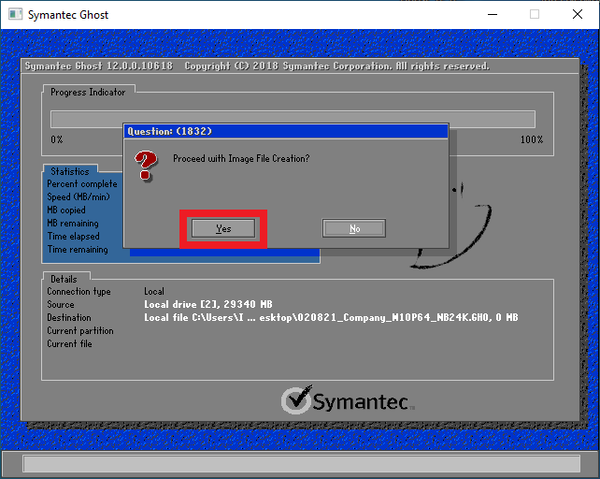Click the 'Current file' label
Image resolution: width=600 pixels, height=479 pixels.
(x=70, y=344)
